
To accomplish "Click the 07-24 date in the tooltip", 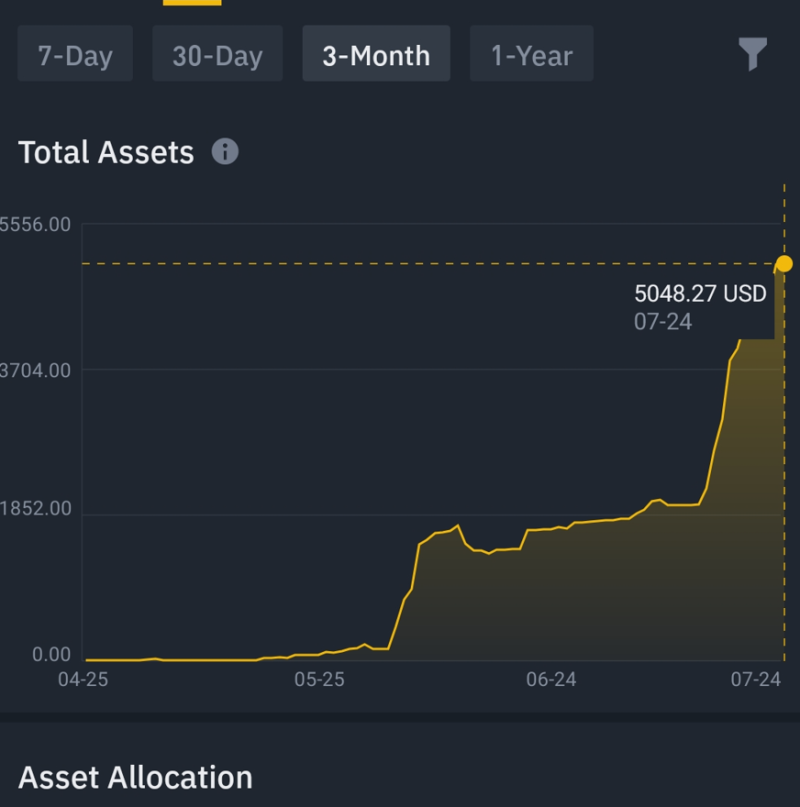I will 663,322.
